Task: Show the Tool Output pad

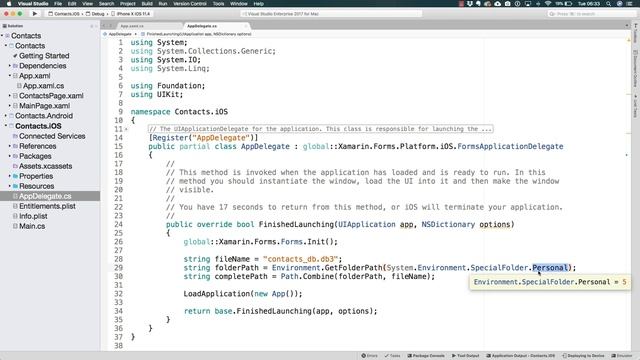Action: point(465,356)
